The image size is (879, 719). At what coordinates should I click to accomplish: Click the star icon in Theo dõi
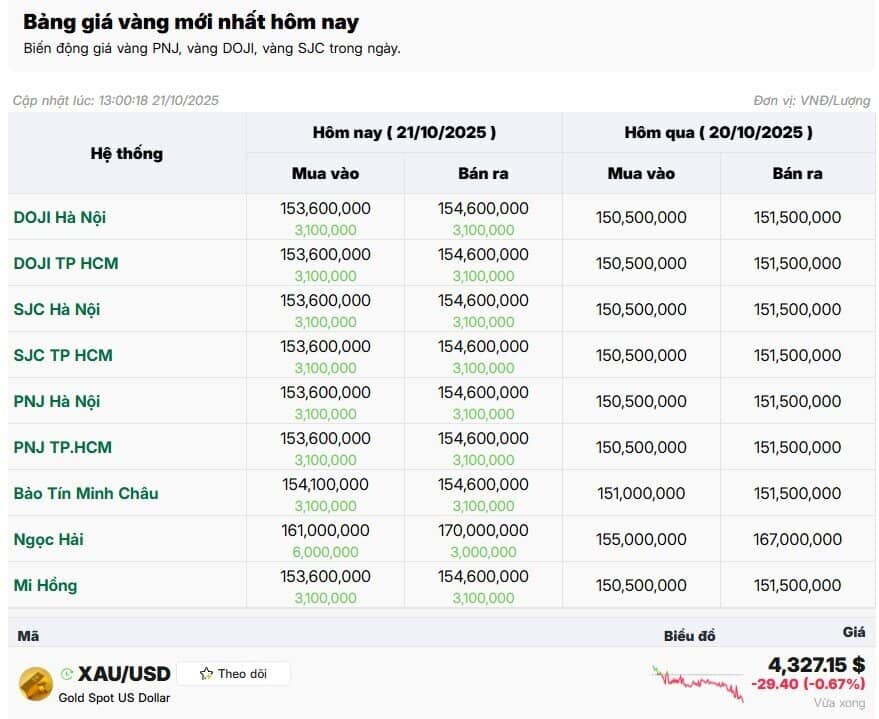coord(206,674)
